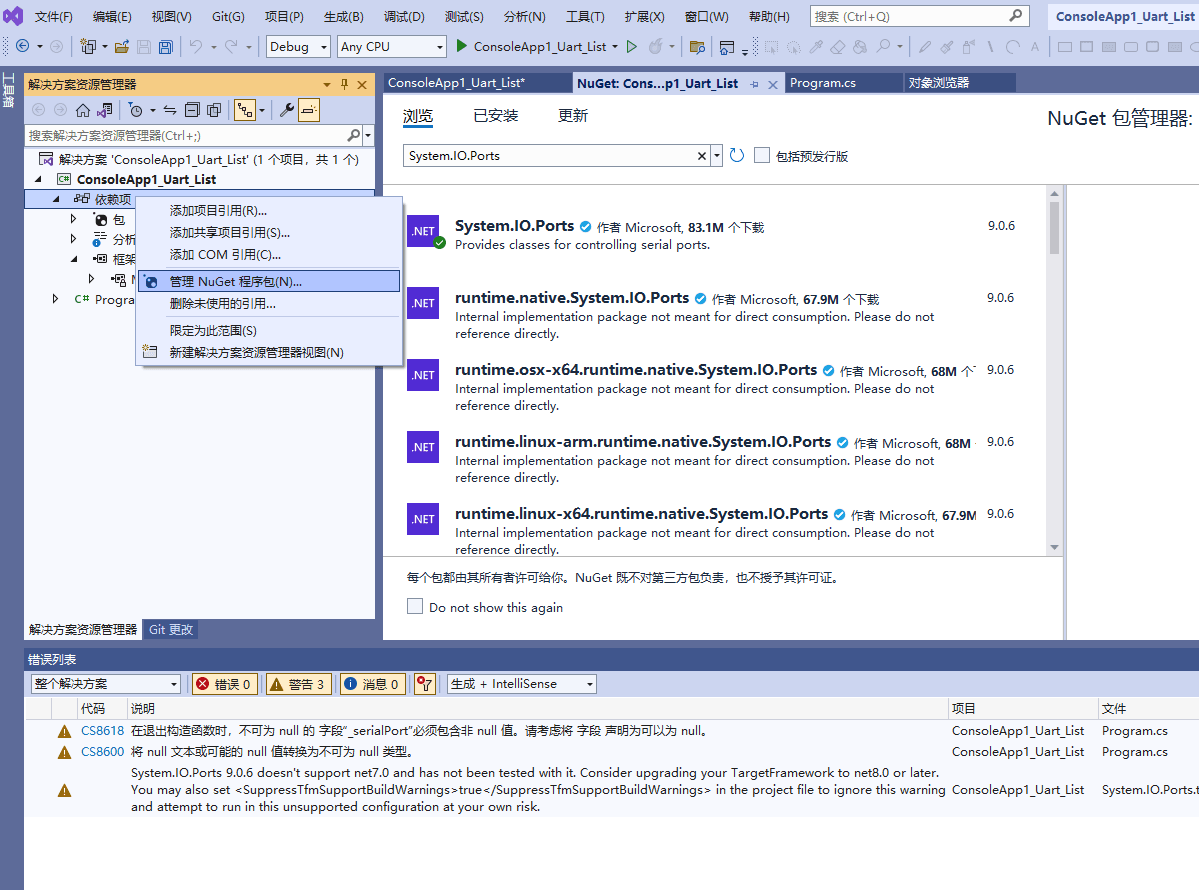Focus the 搜索解决方案资源管理器 search box

[x=186, y=135]
